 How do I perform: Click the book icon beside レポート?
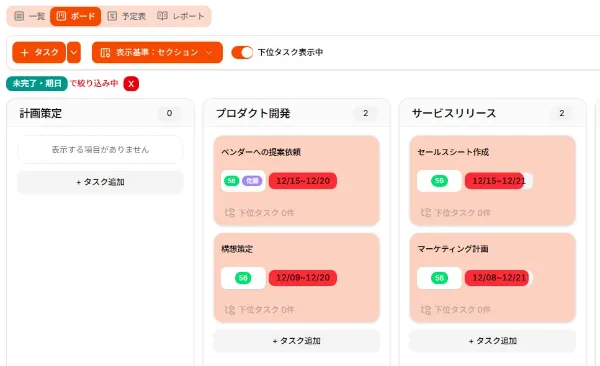pos(162,16)
